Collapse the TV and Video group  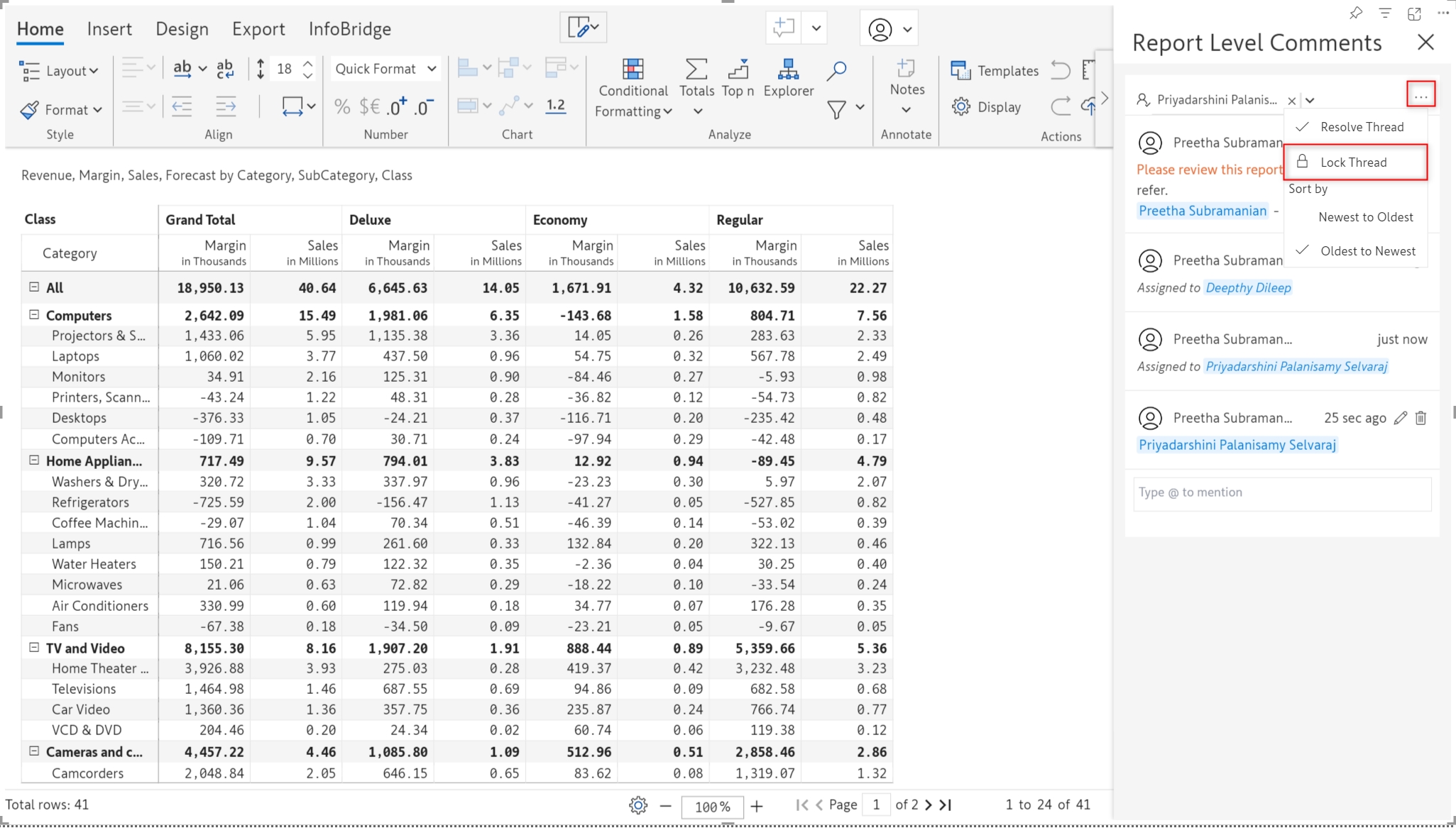[x=34, y=647]
